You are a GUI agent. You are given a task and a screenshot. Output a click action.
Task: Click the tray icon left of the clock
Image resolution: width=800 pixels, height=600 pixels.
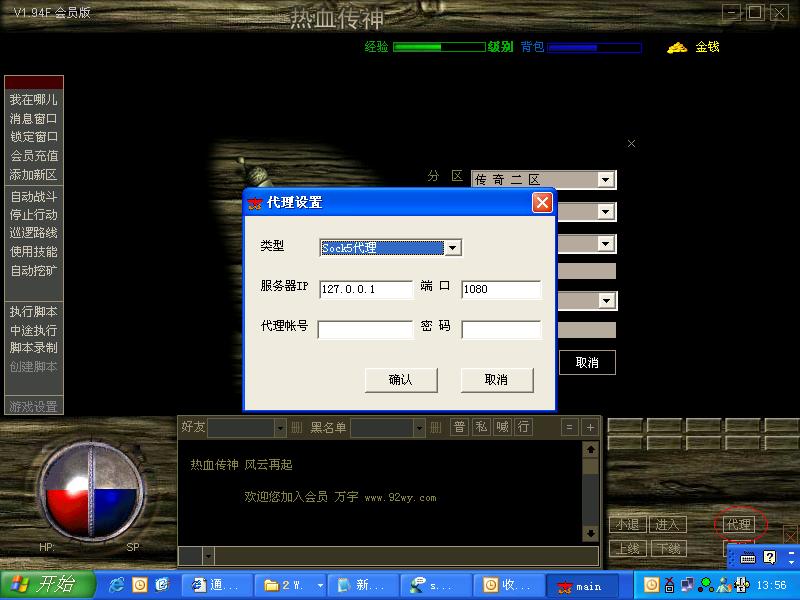click(x=742, y=585)
